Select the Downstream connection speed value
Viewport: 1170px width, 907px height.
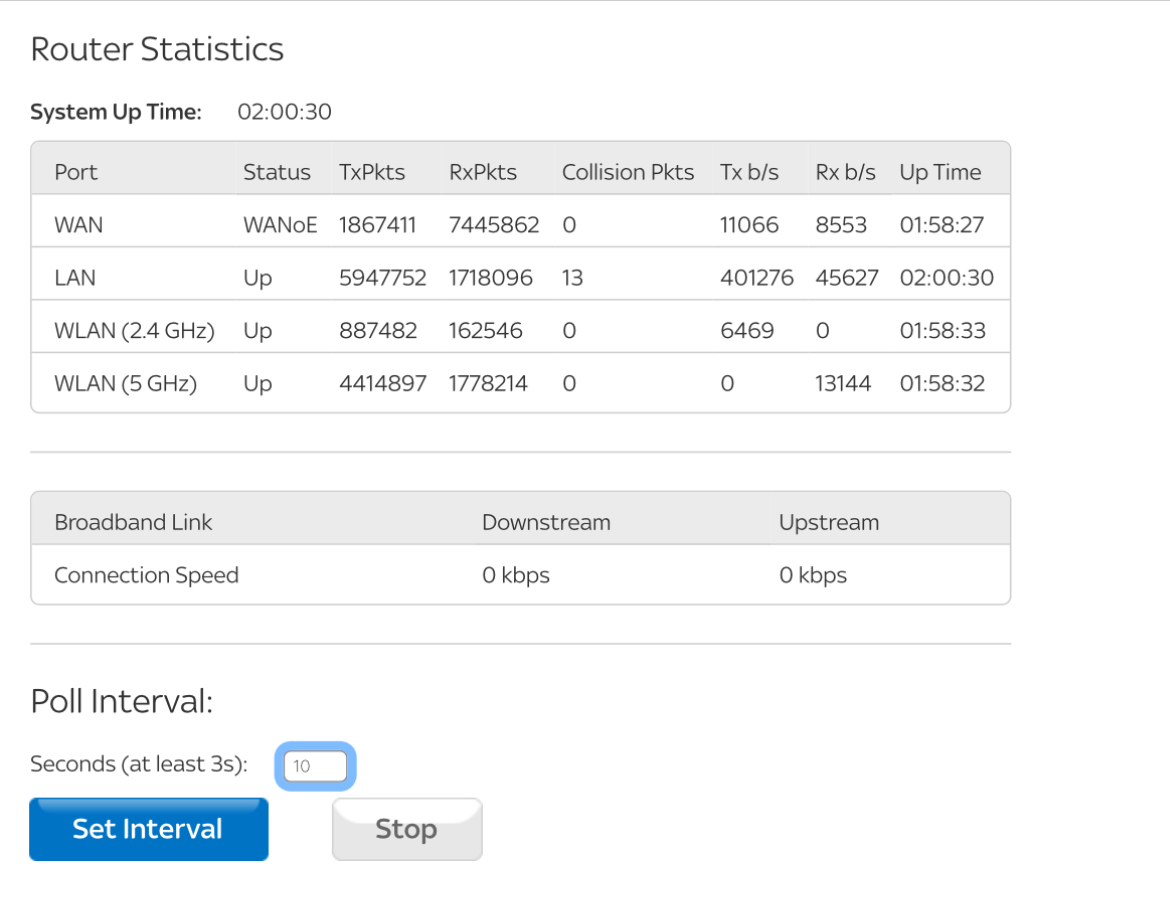tap(515, 576)
